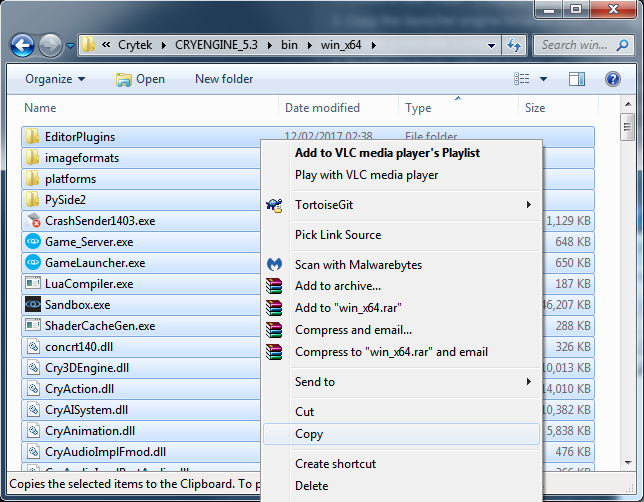Open the recent locations dropdown arrow

point(70,46)
